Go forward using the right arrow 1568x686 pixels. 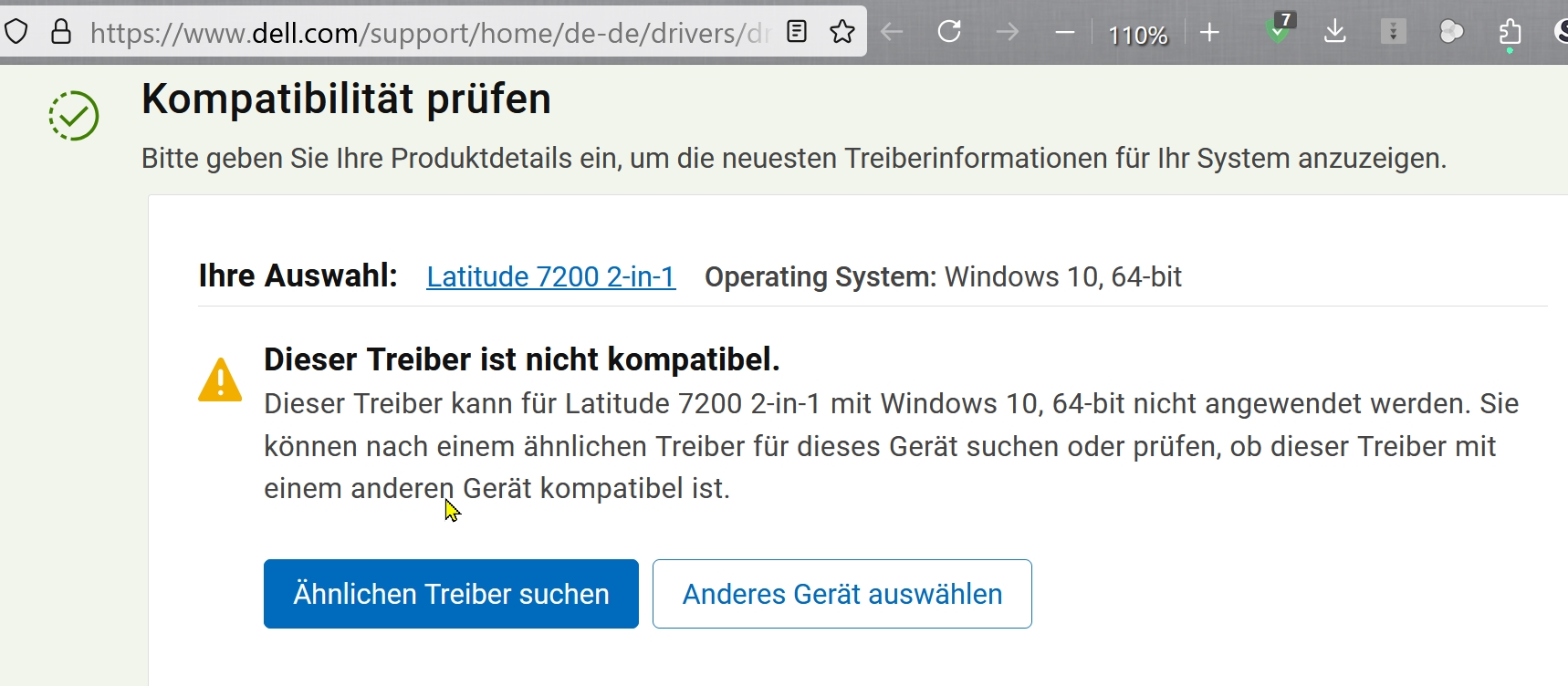(x=1007, y=32)
